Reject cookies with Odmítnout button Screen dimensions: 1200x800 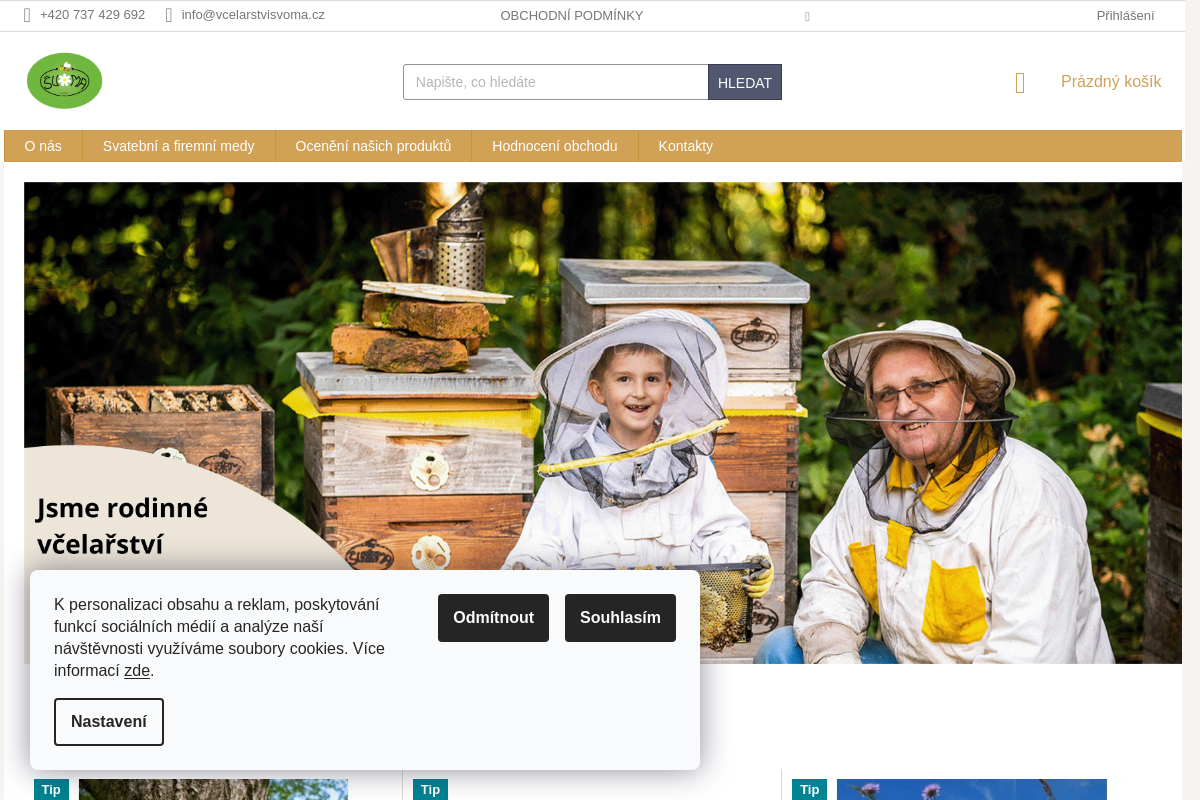click(x=493, y=618)
